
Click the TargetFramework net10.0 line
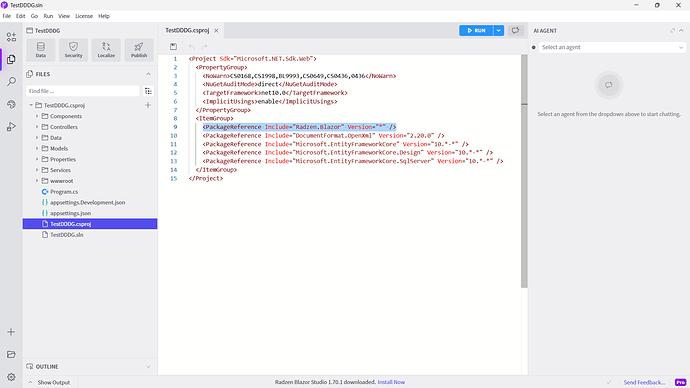(x=275, y=93)
